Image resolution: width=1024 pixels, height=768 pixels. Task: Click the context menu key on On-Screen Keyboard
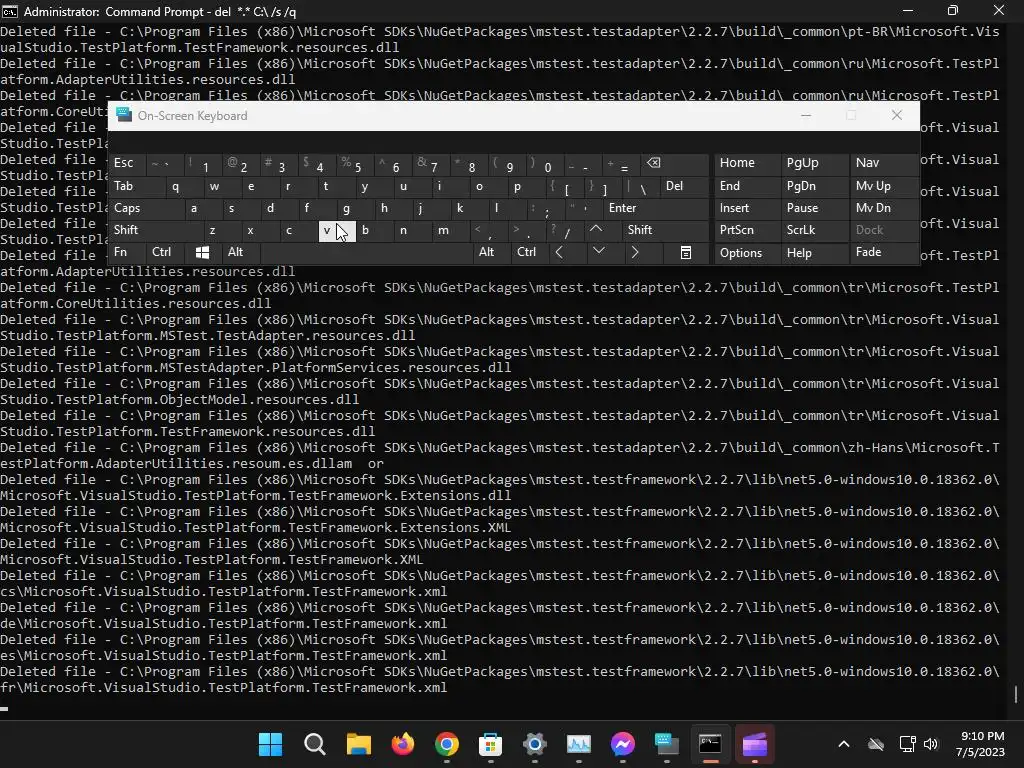pyautogui.click(x=685, y=252)
